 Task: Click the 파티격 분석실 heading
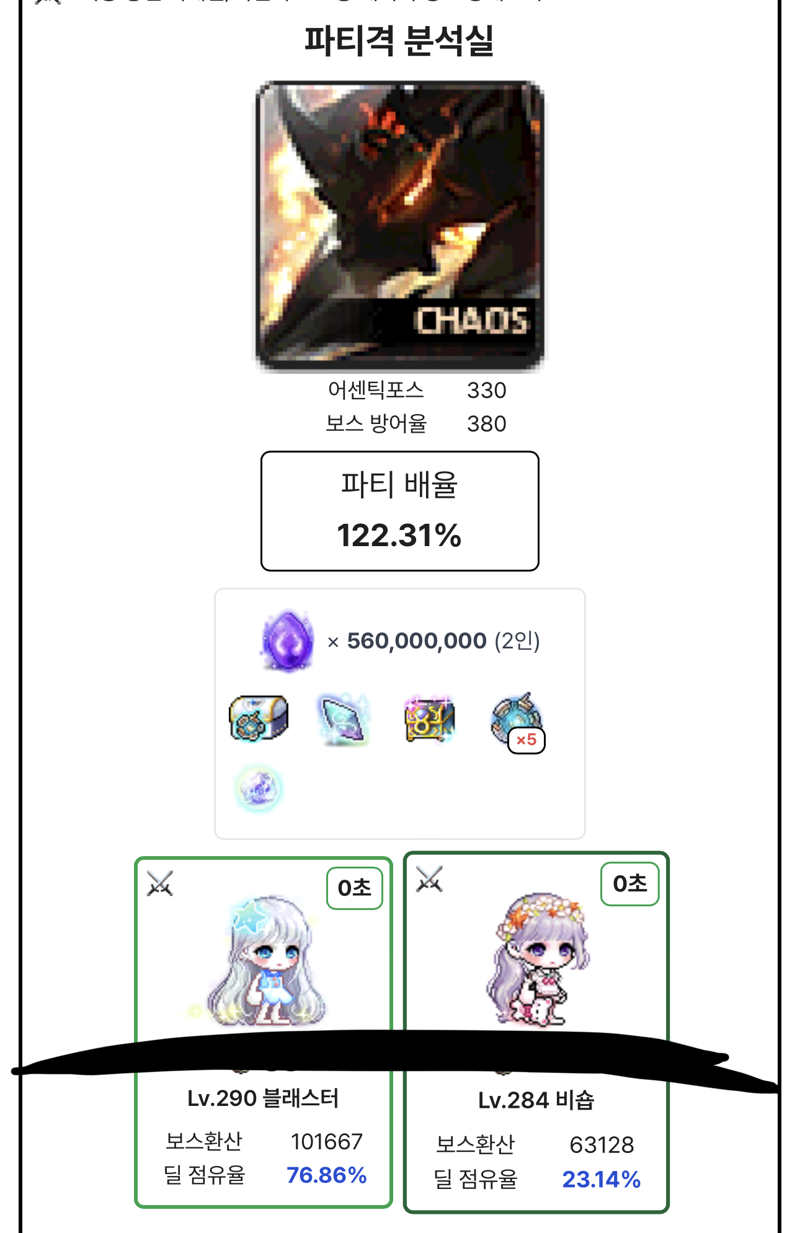(x=400, y=42)
